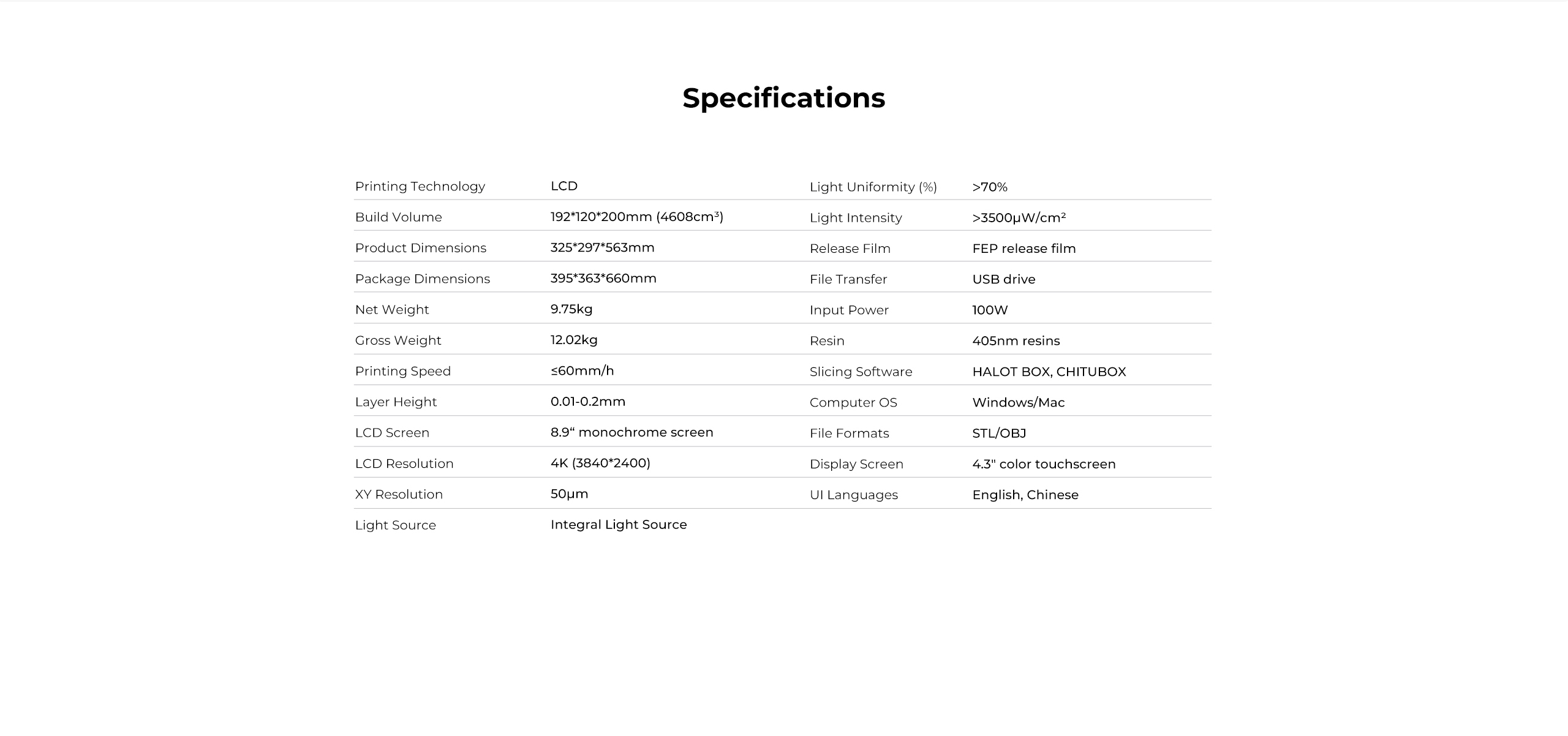The height and width of the screenshot is (736, 1568).
Task: Click the Light Uniformity value >70%
Action: point(989,187)
